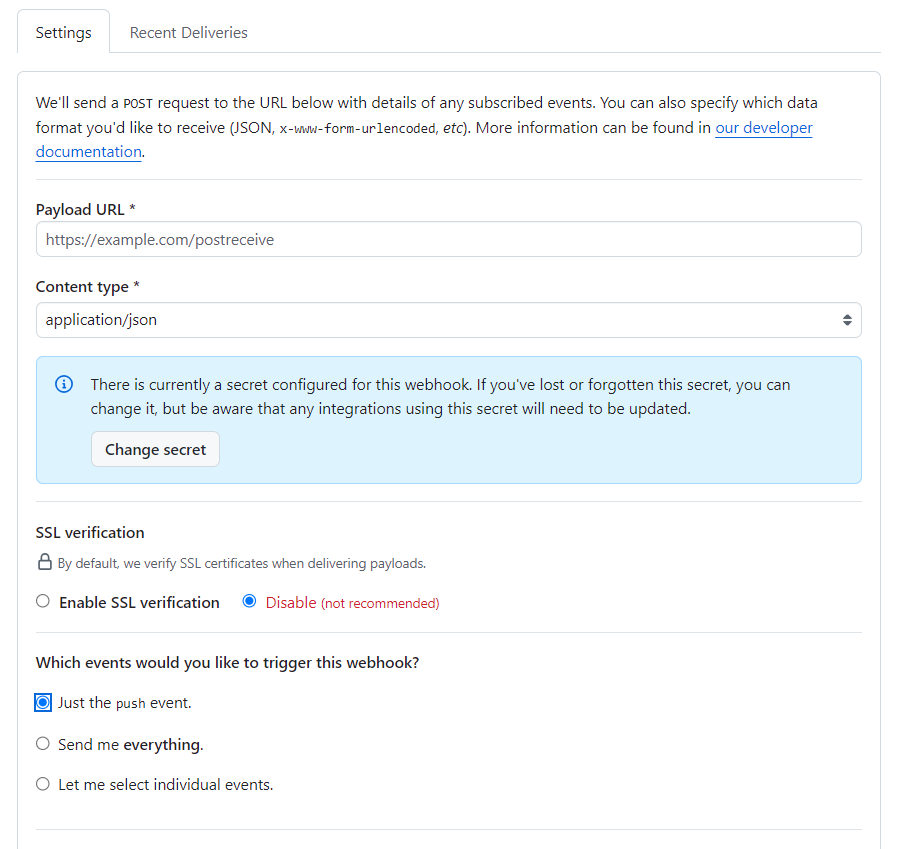
Task: Open the Content type application/json dropdown
Action: coord(449,320)
